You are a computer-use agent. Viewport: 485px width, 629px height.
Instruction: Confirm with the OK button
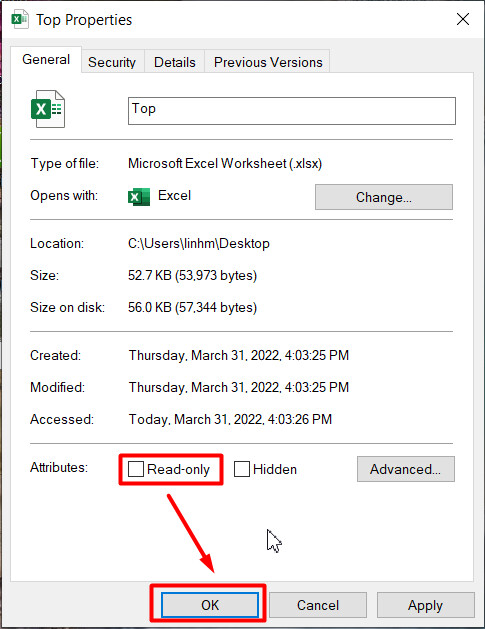(x=210, y=605)
